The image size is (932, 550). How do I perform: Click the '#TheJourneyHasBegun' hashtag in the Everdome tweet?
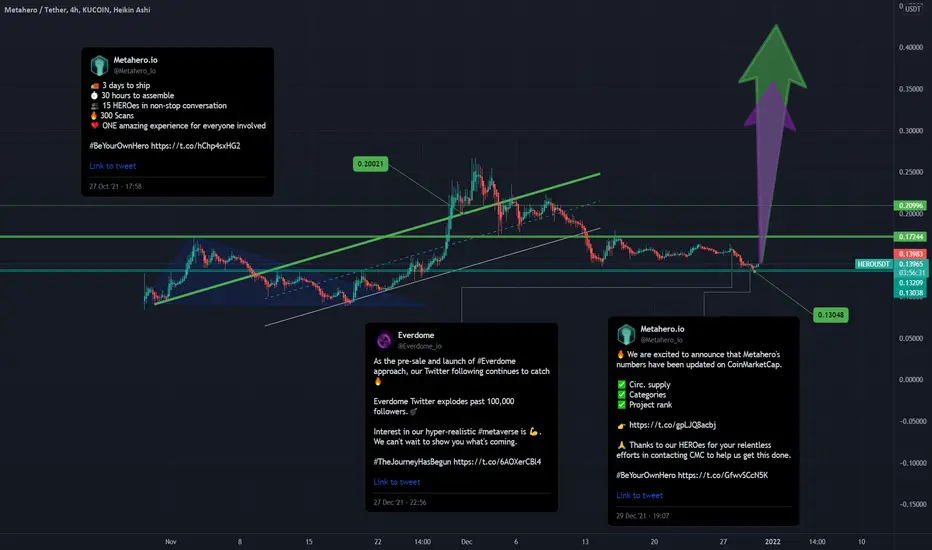(412, 462)
